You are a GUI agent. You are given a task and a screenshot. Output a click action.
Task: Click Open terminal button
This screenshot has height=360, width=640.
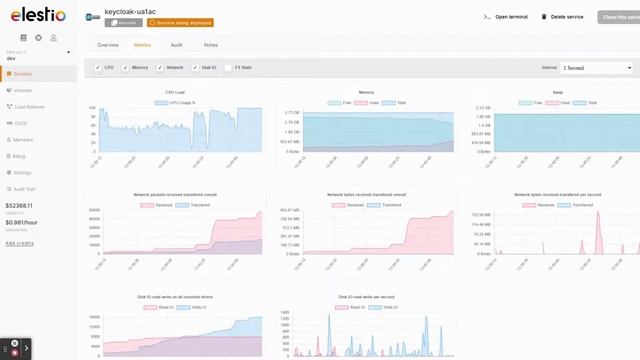[506, 17]
